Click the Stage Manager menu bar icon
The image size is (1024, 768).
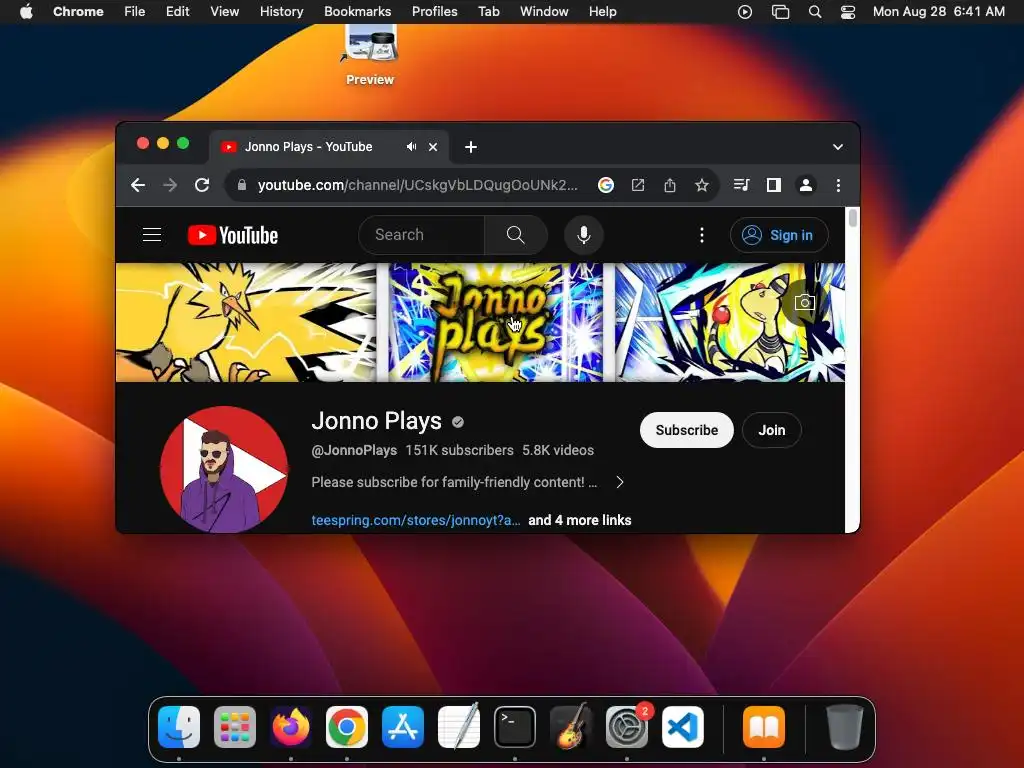pos(780,12)
